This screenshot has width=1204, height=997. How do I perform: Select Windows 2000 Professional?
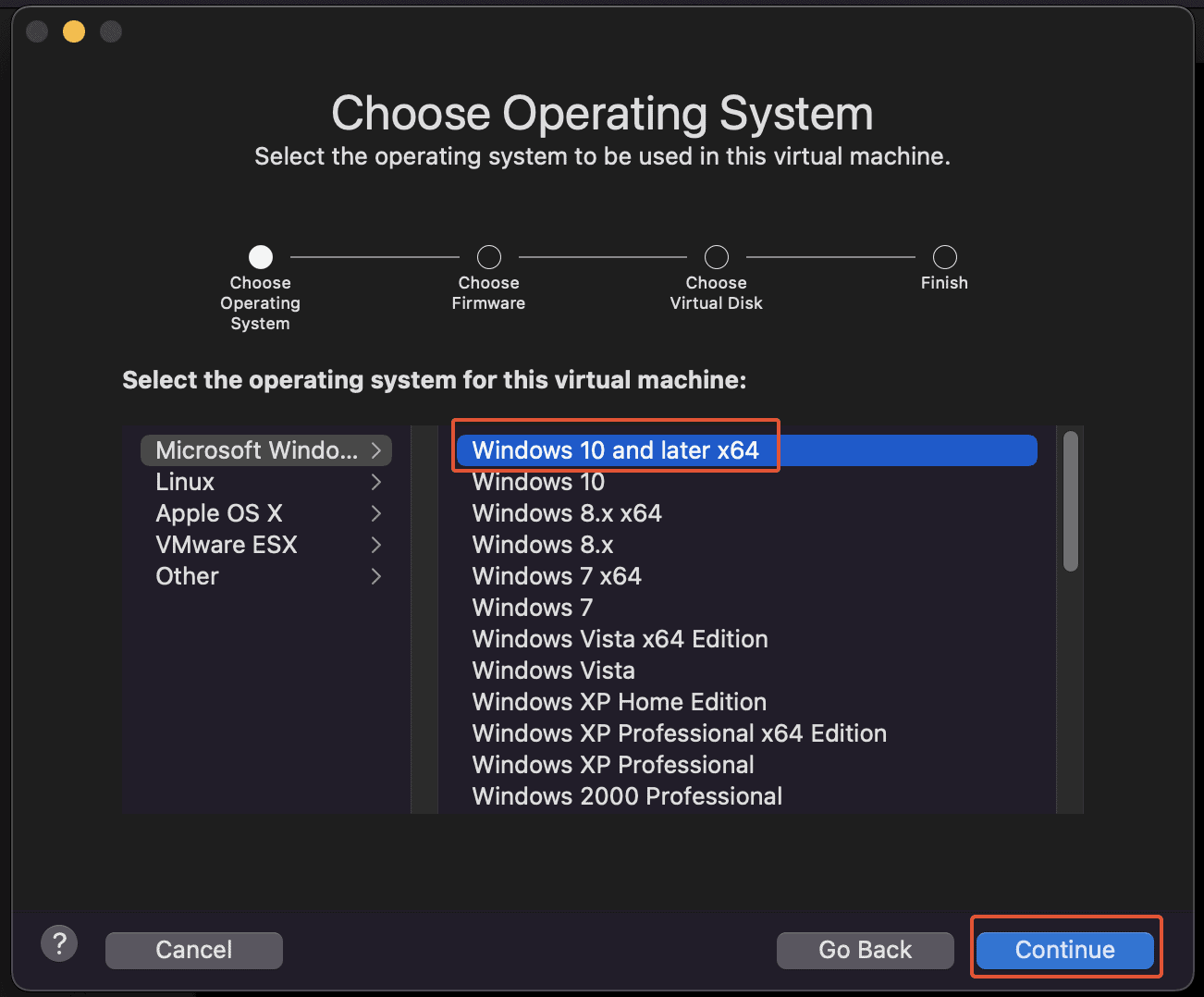[747, 796]
